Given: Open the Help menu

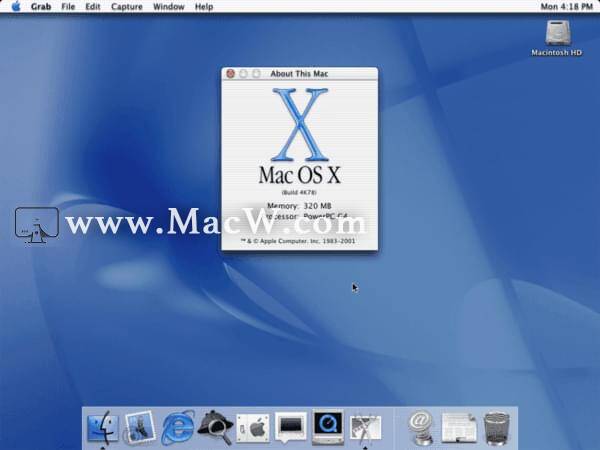Looking at the screenshot, I should click(204, 7).
